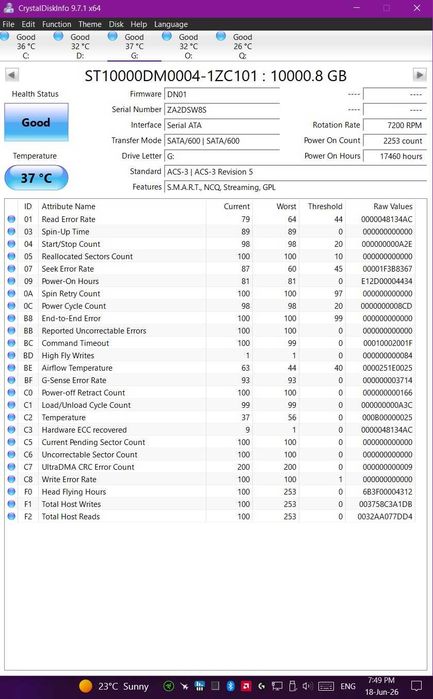Click status icon for Airflow Temperature

[11, 368]
